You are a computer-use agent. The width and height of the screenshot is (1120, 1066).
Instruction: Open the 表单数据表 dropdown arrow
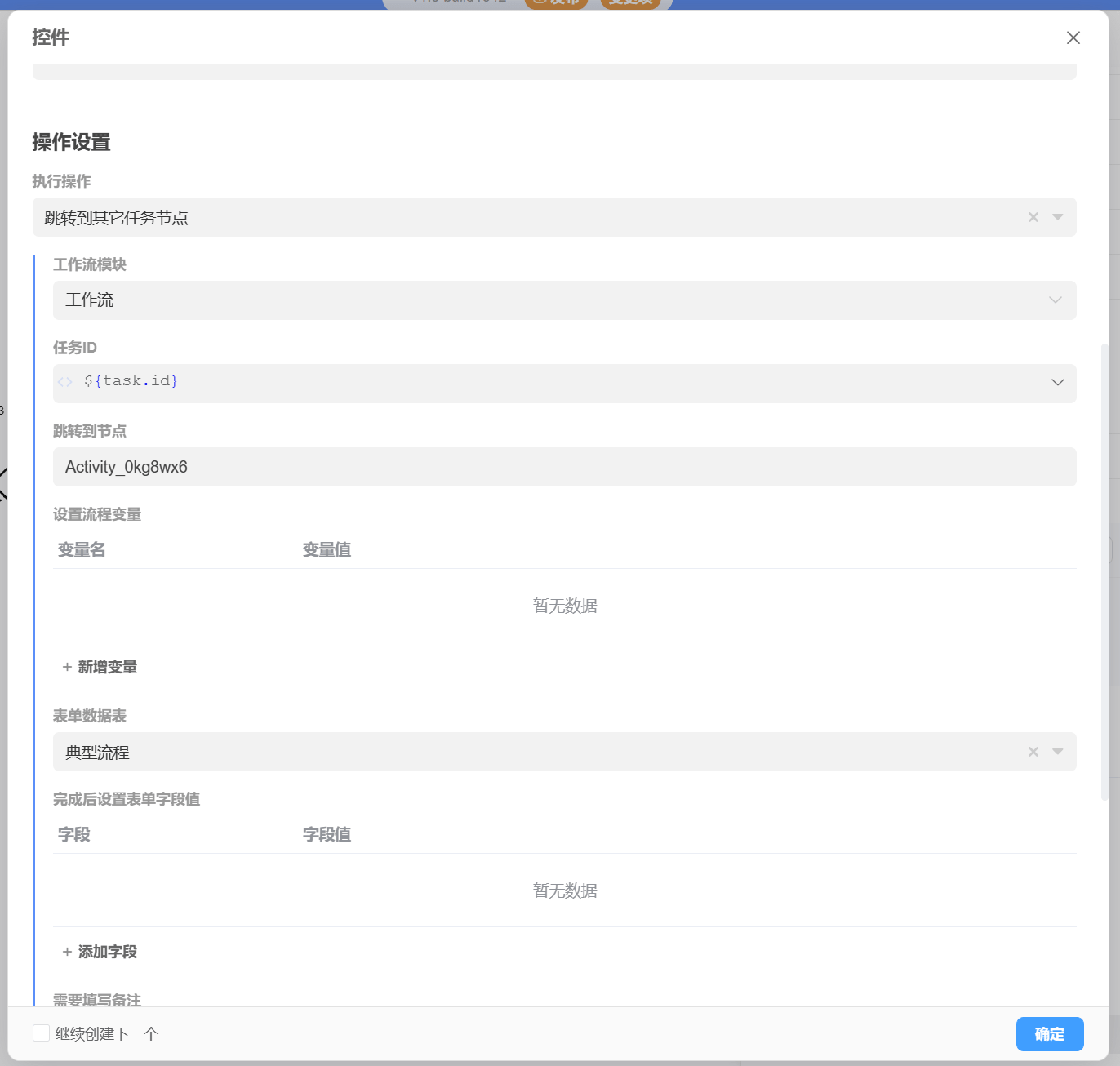1057,752
